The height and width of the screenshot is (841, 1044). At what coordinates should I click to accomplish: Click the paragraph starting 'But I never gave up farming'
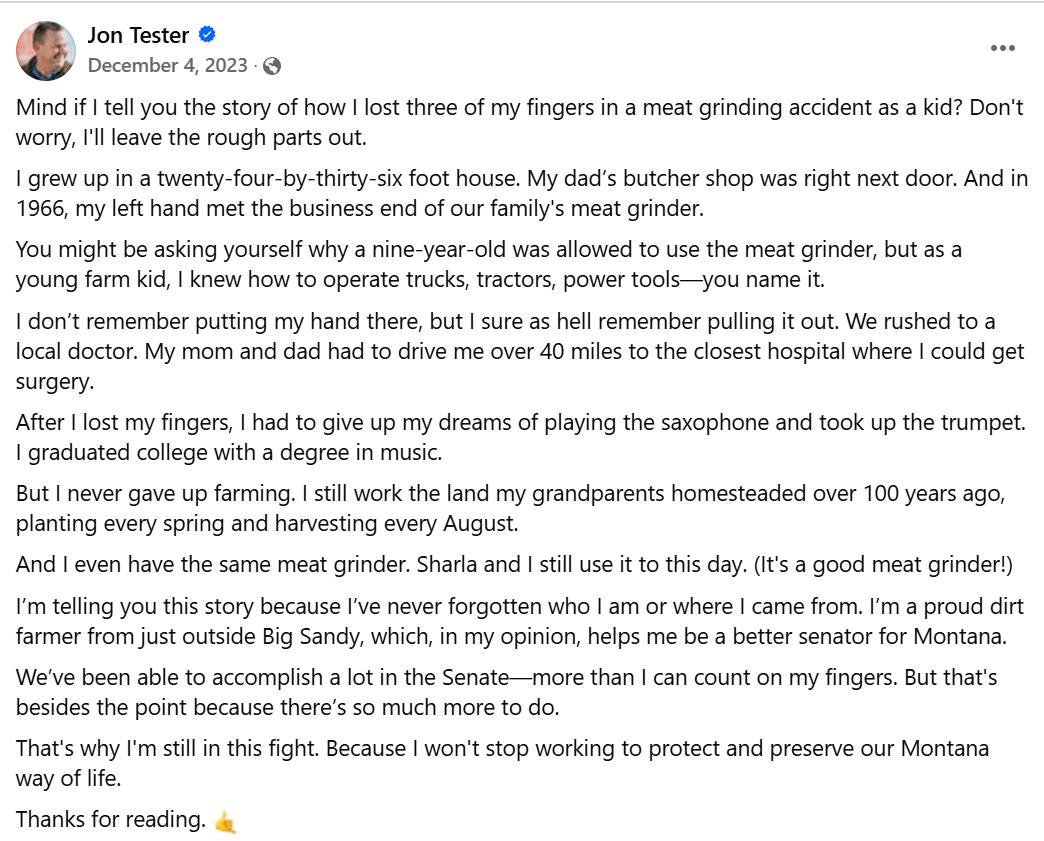coord(511,508)
